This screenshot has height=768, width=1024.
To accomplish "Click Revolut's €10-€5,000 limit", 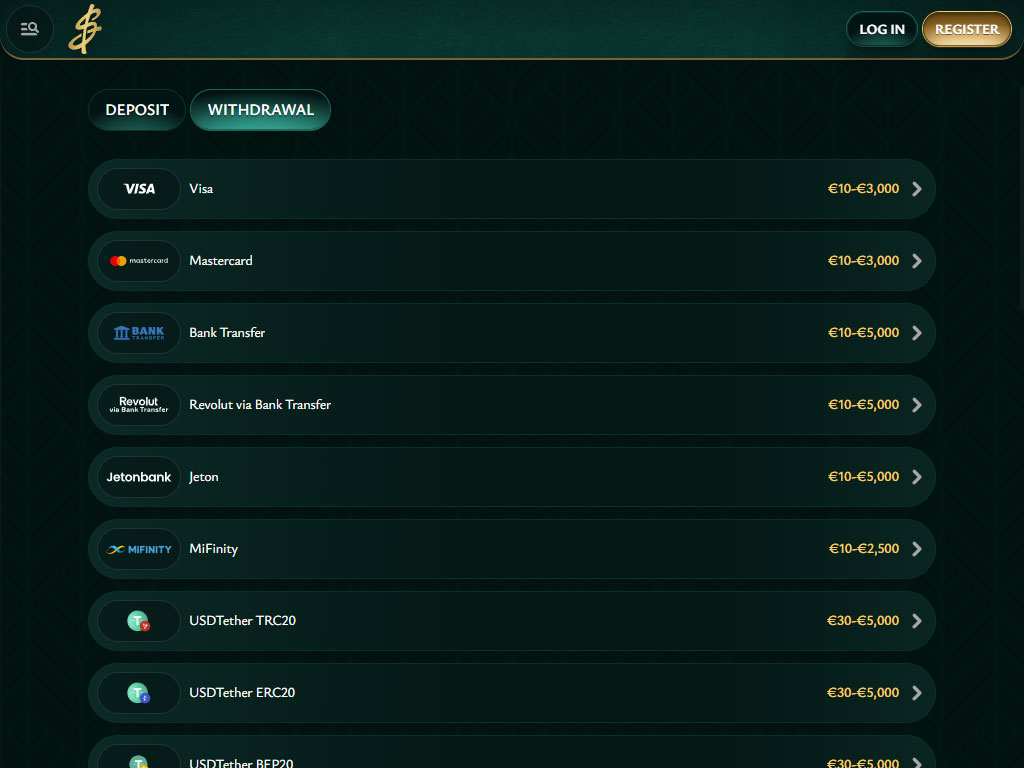I will click(x=863, y=405).
